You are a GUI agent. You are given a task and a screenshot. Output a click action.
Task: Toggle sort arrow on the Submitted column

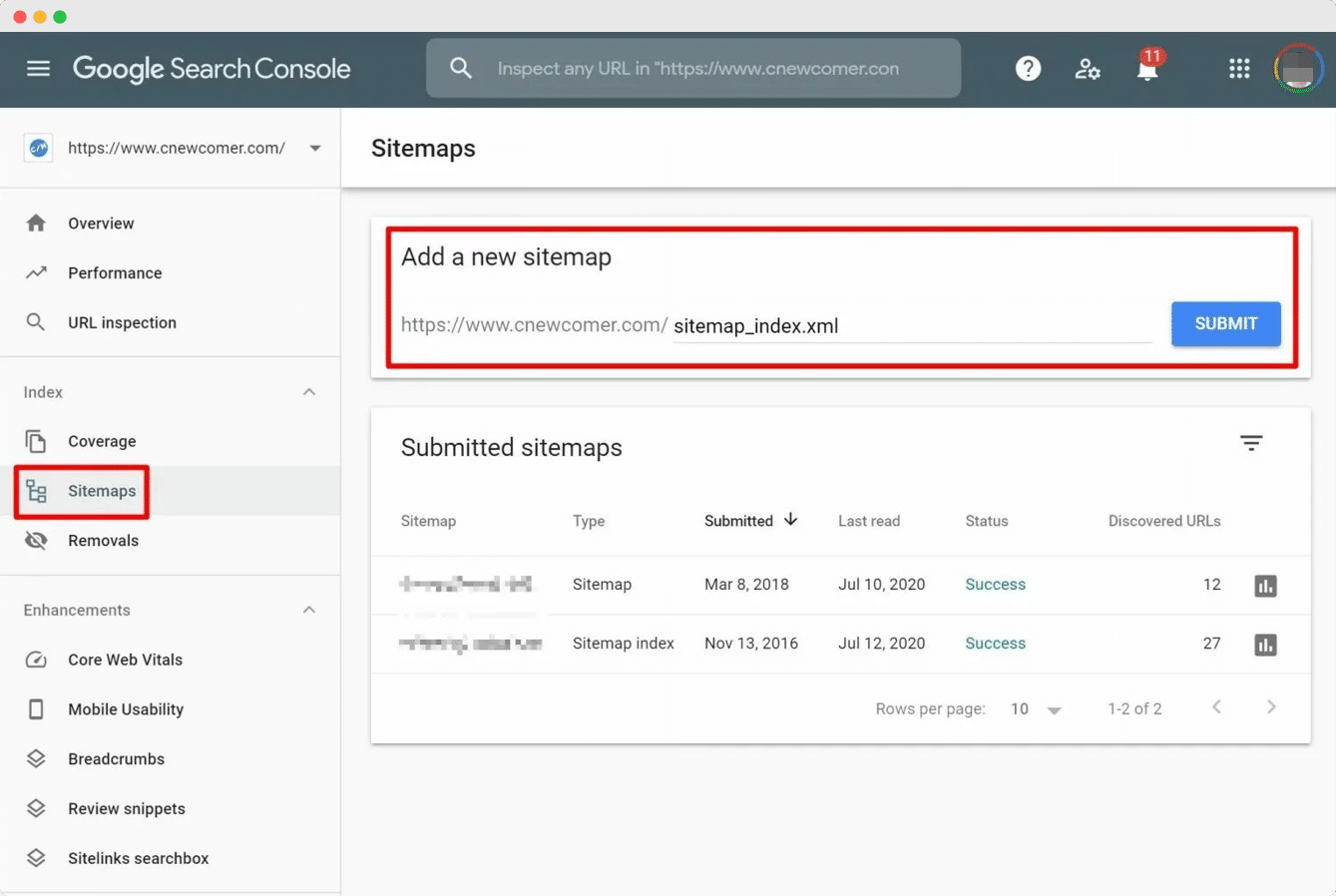[790, 520]
